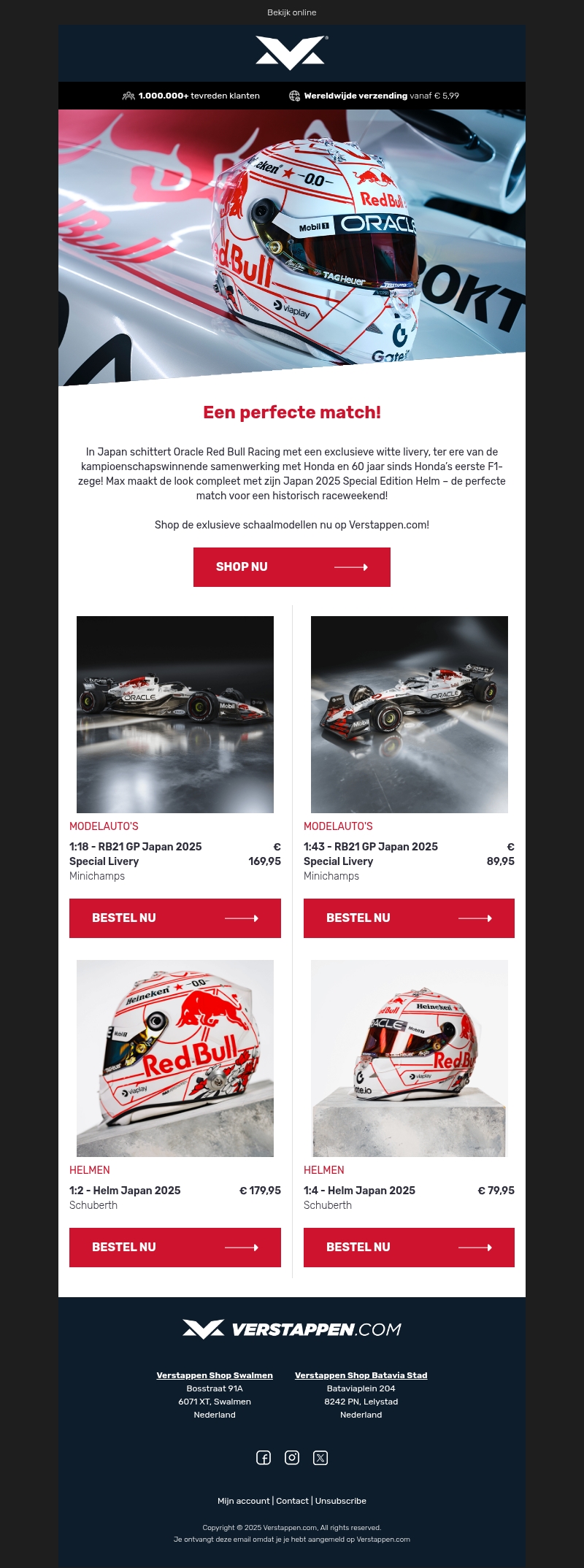Open the 'Bekijk online' link
Screen dimensions: 584x1568
292,12
